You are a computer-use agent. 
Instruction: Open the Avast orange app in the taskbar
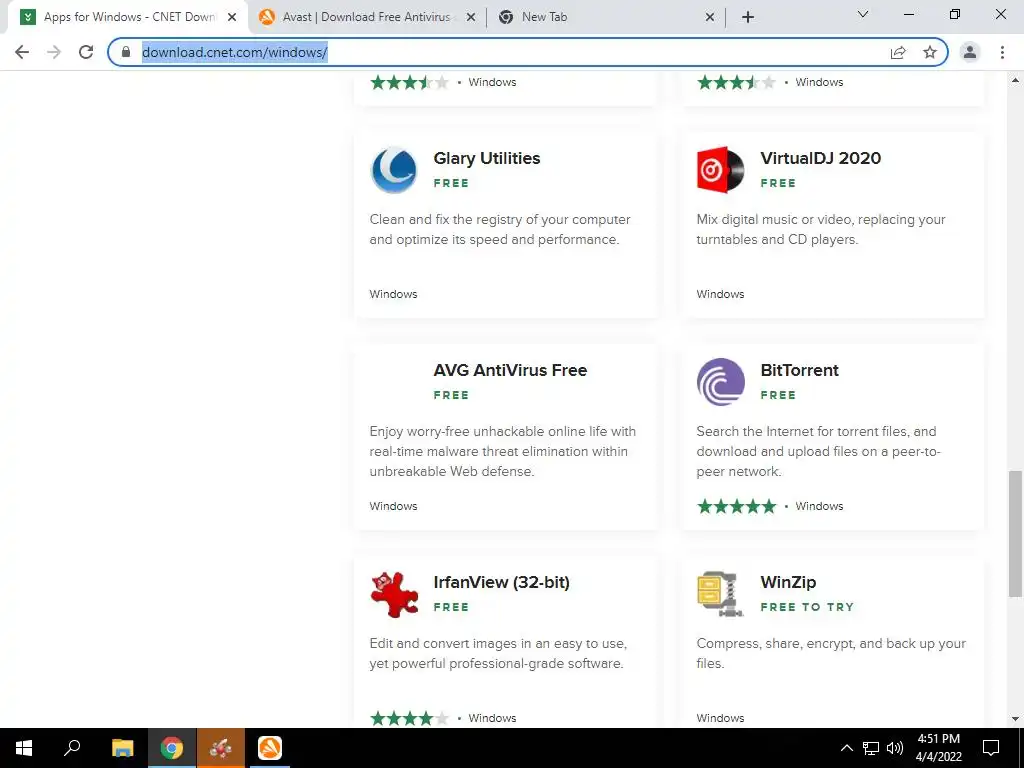[x=270, y=748]
